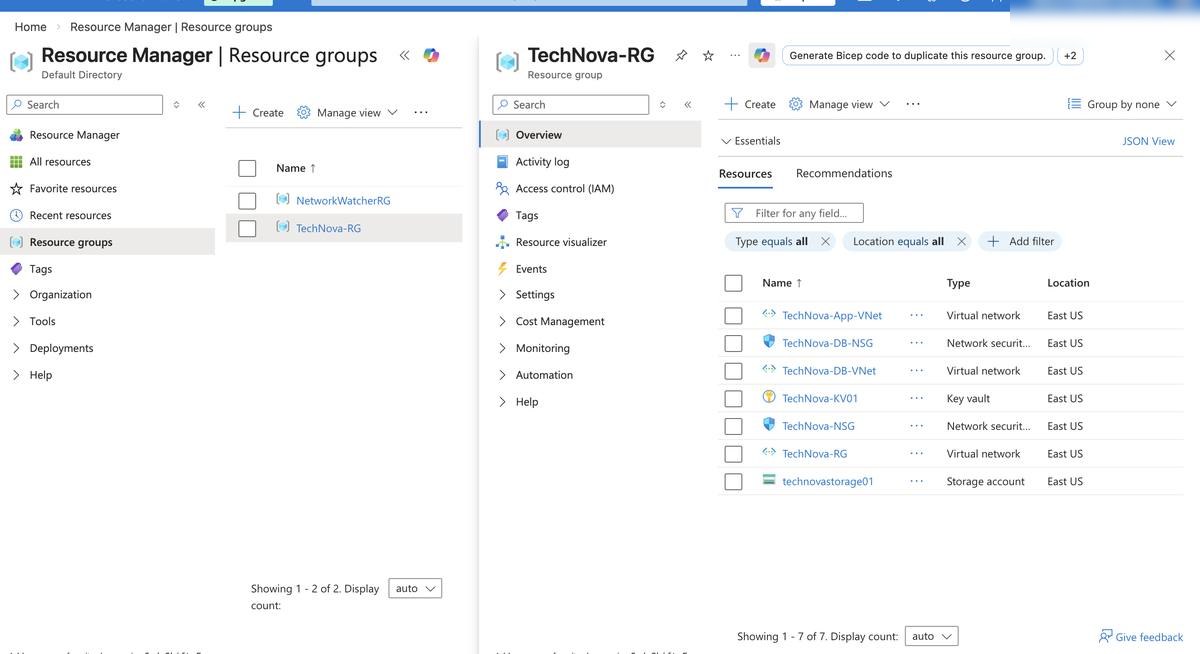Select the Resources tab
Screen dimensions: 1200x654
(x=745, y=173)
